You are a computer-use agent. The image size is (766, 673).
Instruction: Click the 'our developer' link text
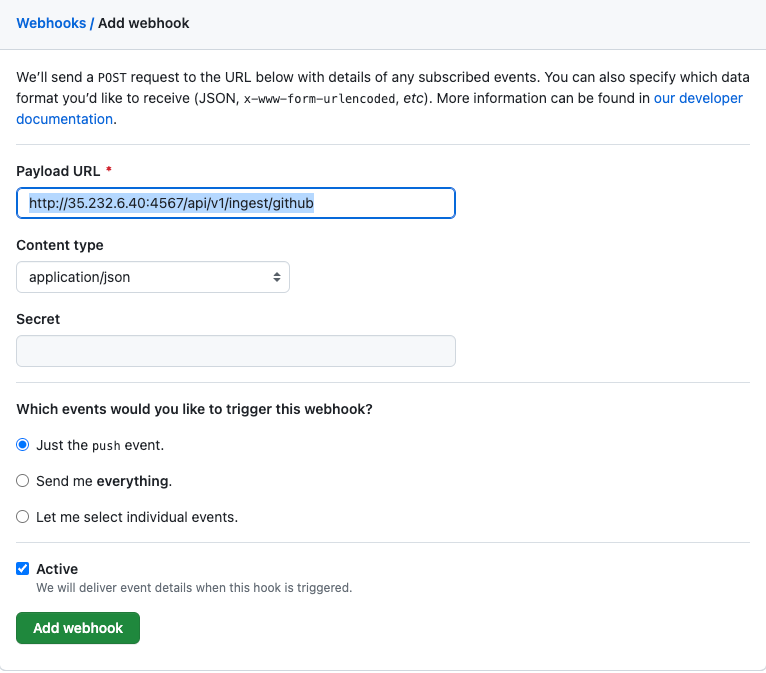[698, 98]
